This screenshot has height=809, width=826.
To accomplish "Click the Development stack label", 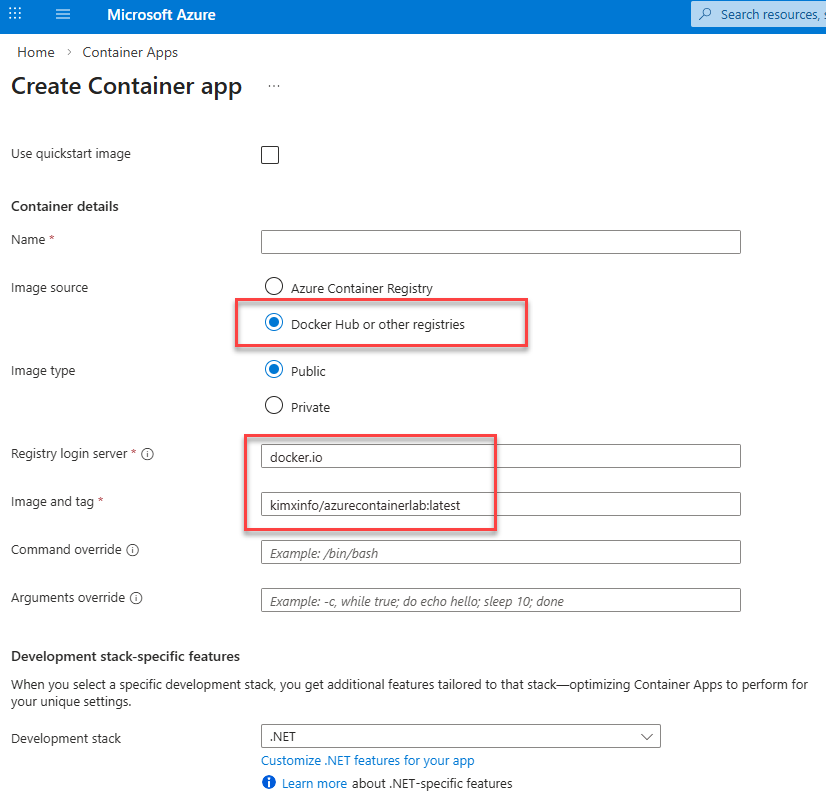I will (x=66, y=739).
